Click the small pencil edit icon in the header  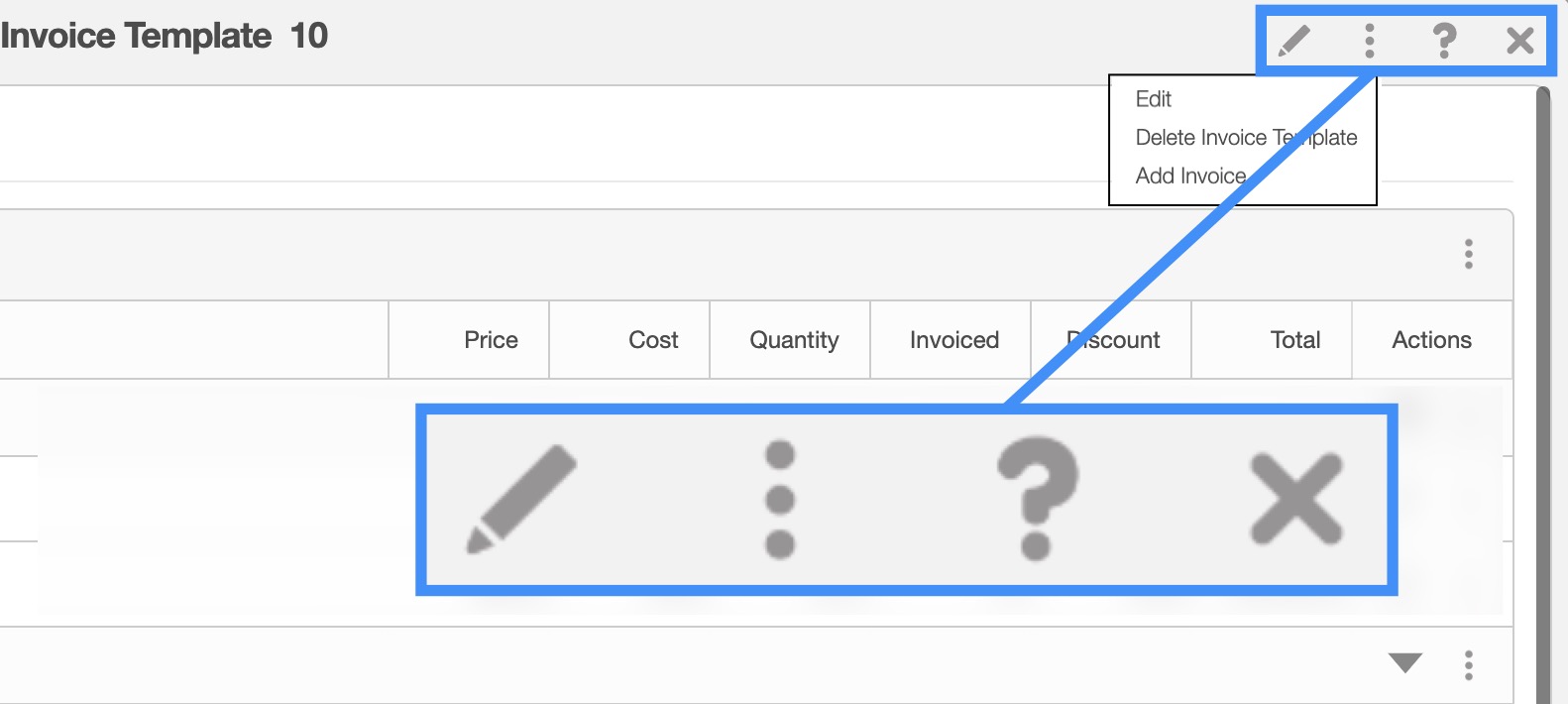pos(1294,41)
